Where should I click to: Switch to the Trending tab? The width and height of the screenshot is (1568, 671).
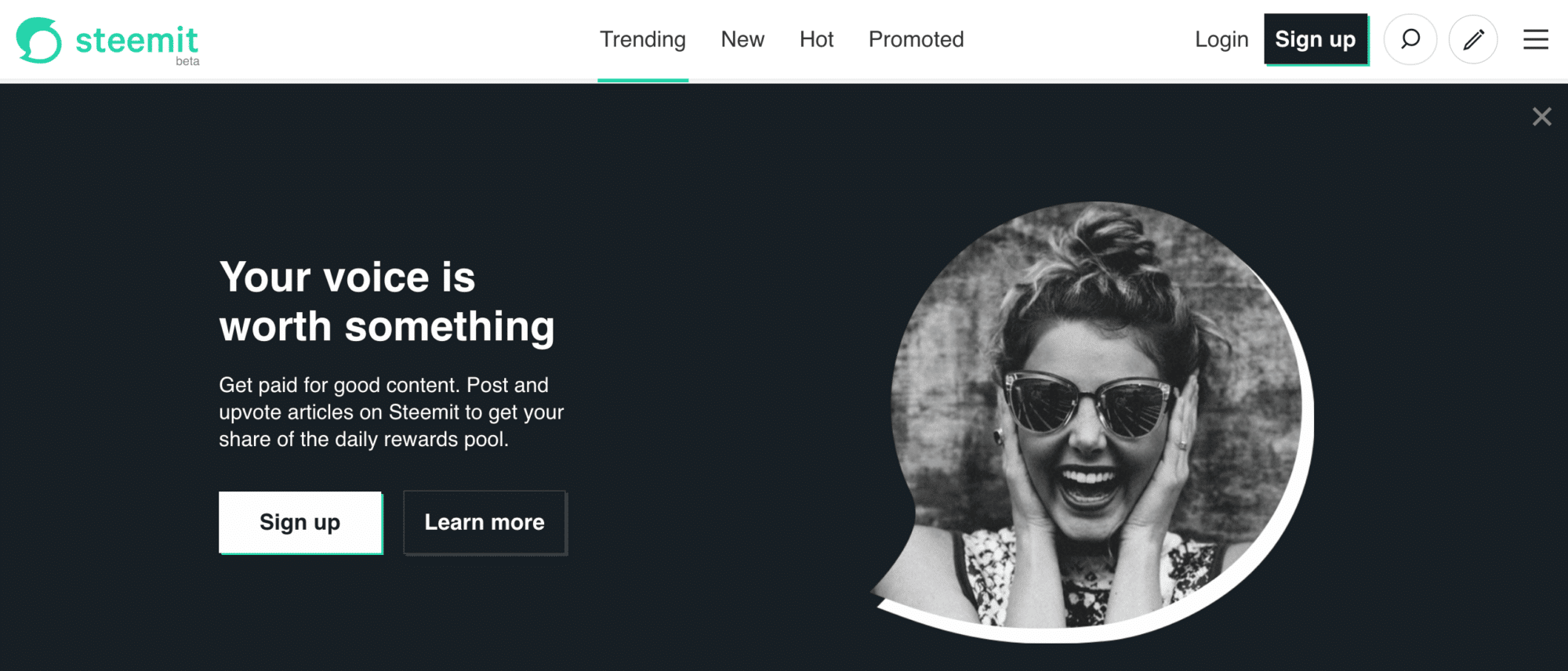642,39
